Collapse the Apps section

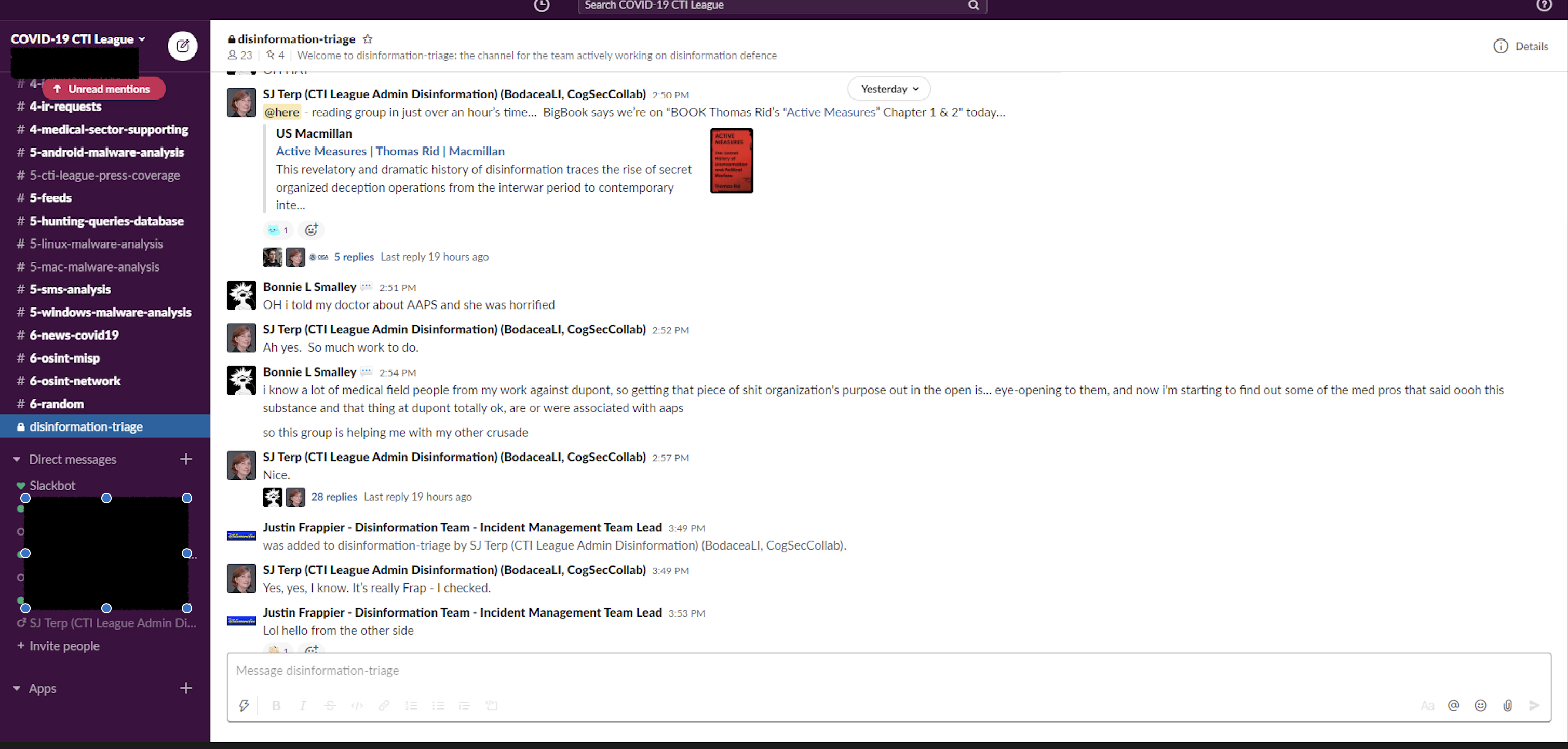pyautogui.click(x=17, y=688)
